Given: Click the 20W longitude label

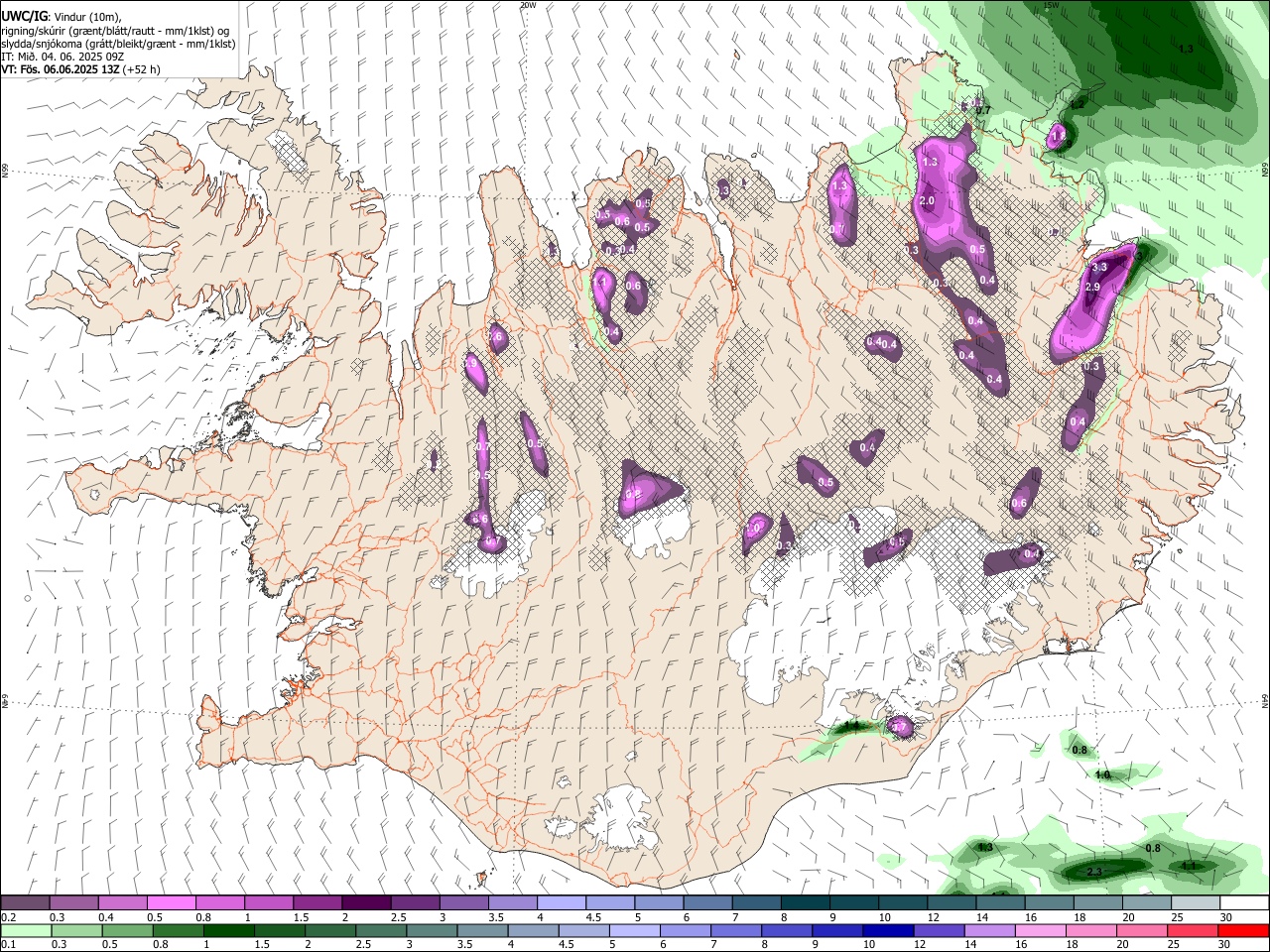Looking at the screenshot, I should (528, 5).
